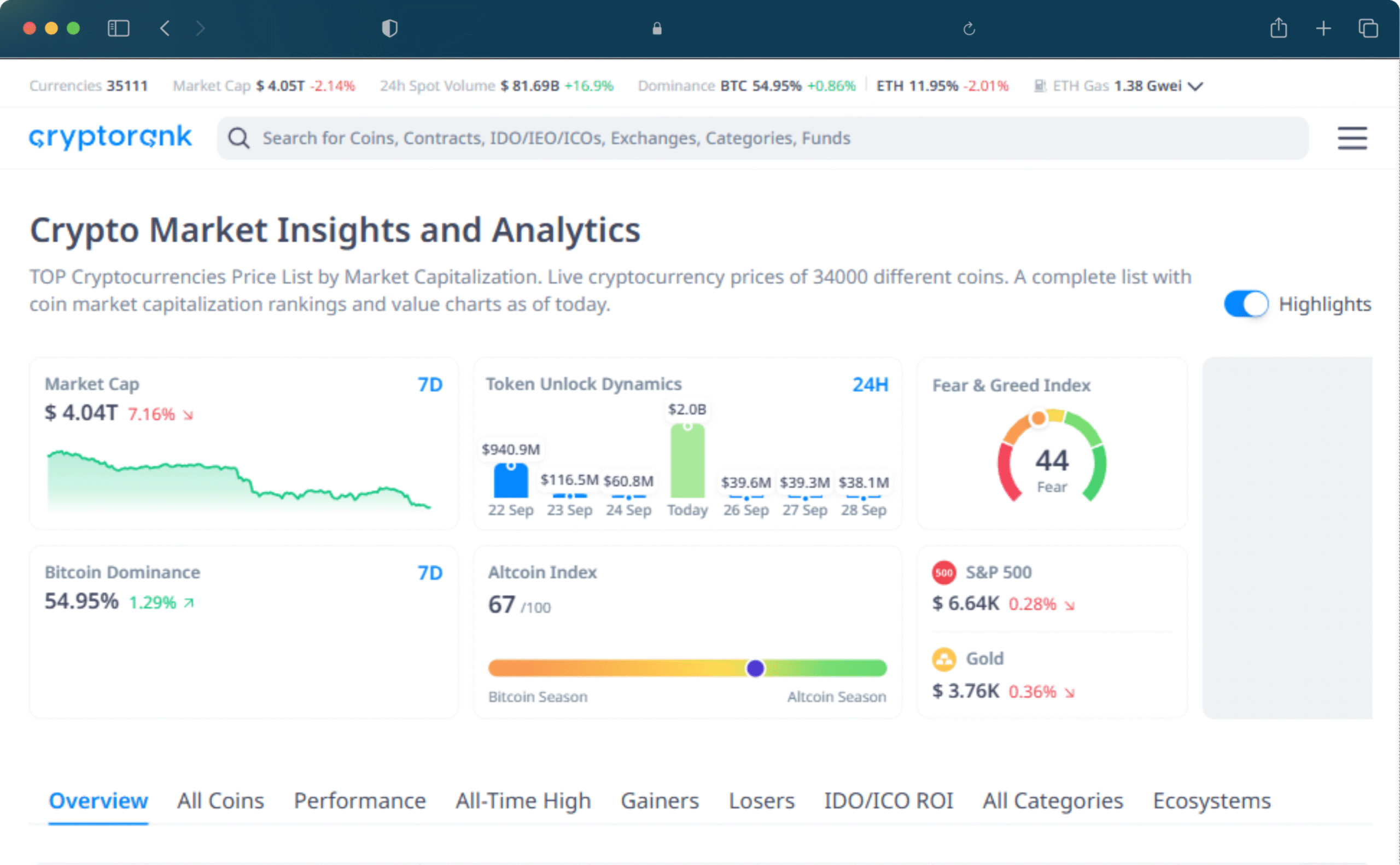
Task: Show tab overview icon
Action: pos(1367,28)
